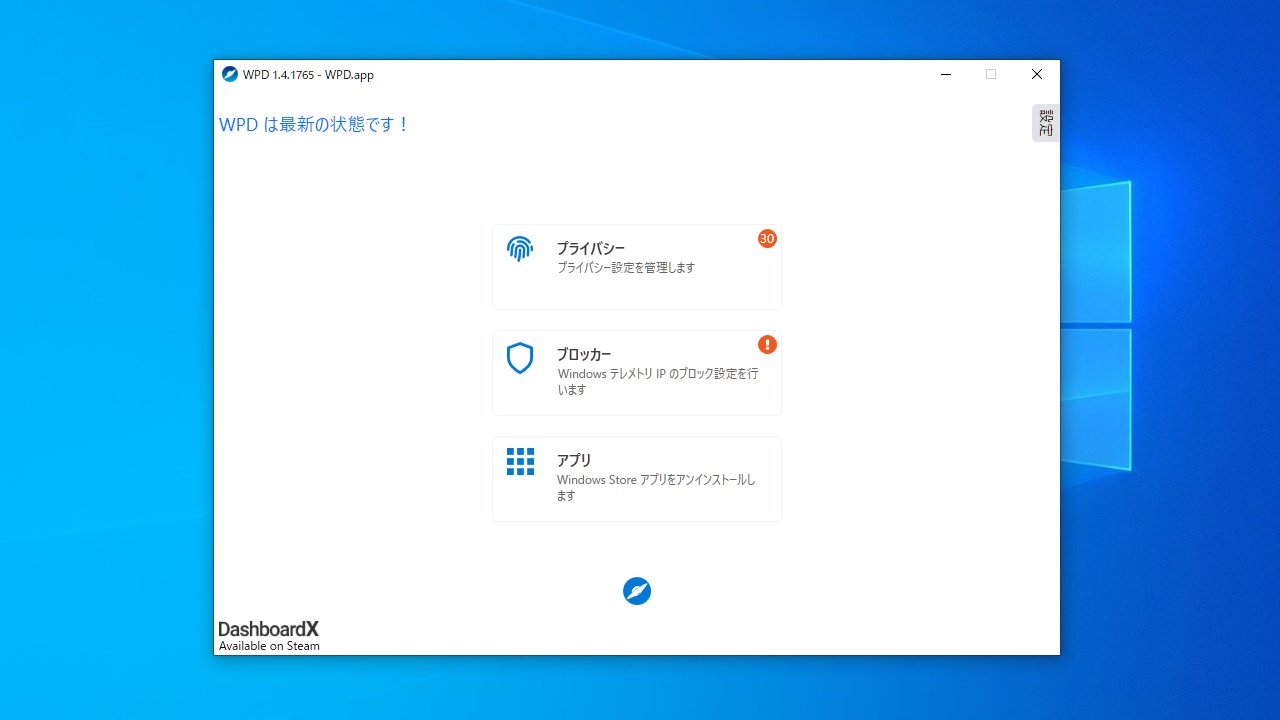Click the shield blocker icon
Screen dimensions: 1280x720
520,358
